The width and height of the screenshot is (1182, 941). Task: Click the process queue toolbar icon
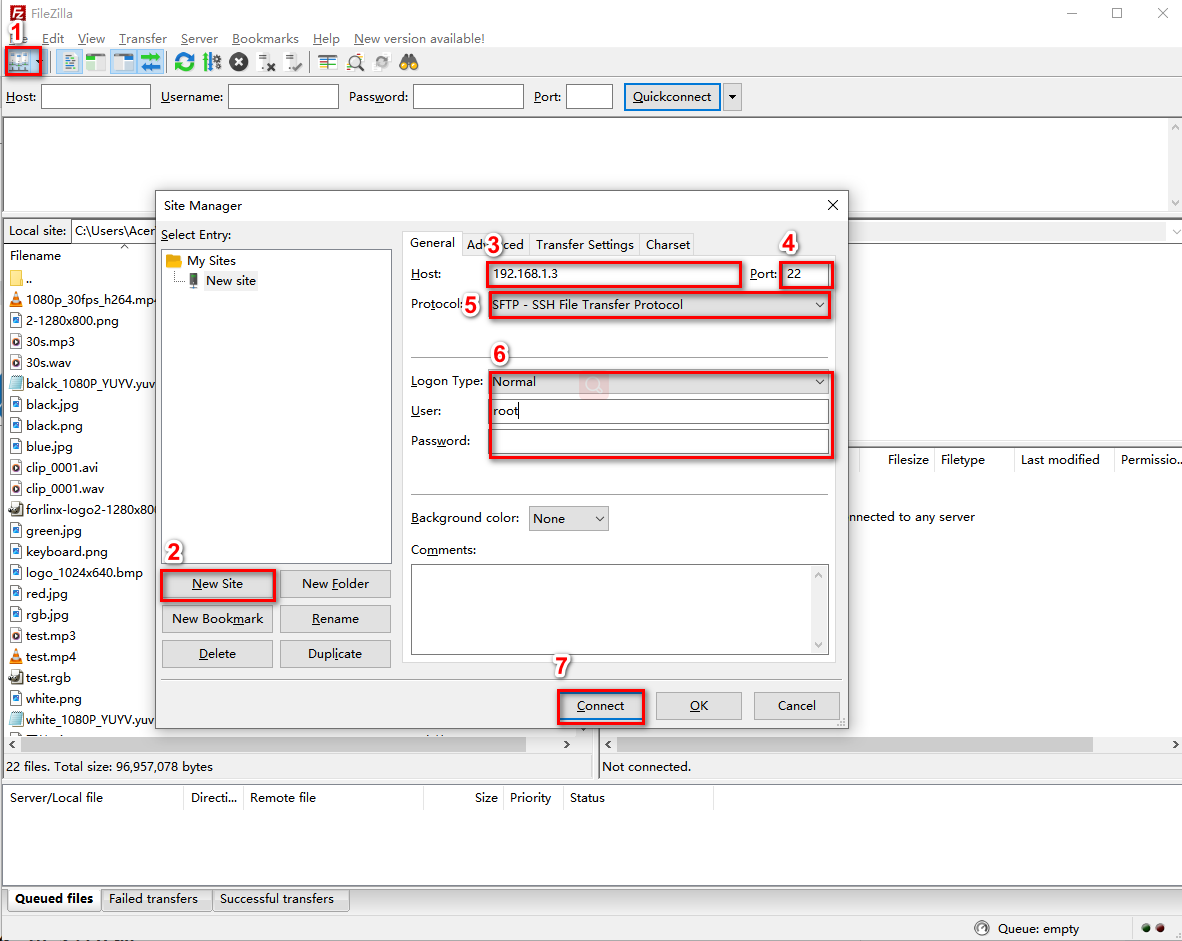pos(212,62)
